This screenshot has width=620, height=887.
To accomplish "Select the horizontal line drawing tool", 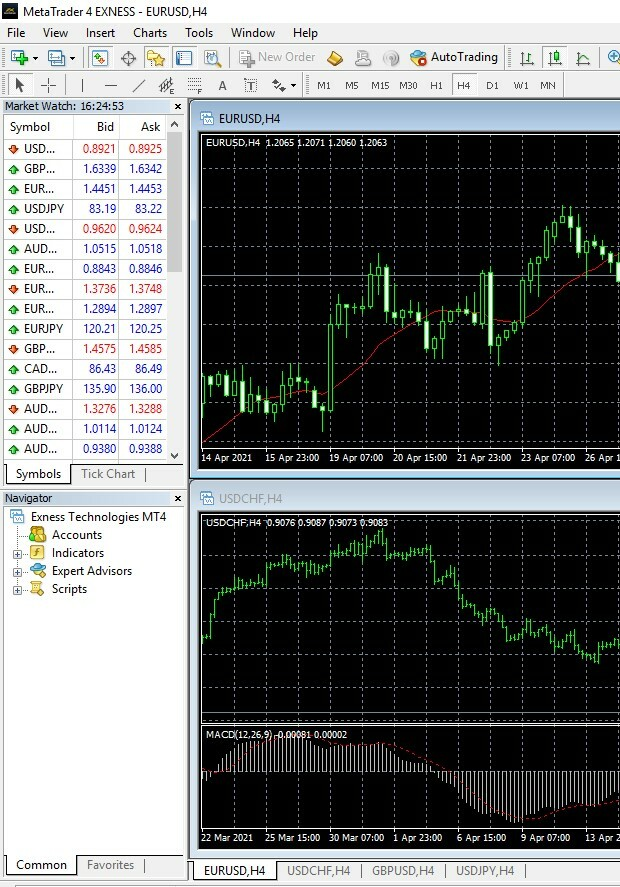I will pyautogui.click(x=111, y=85).
